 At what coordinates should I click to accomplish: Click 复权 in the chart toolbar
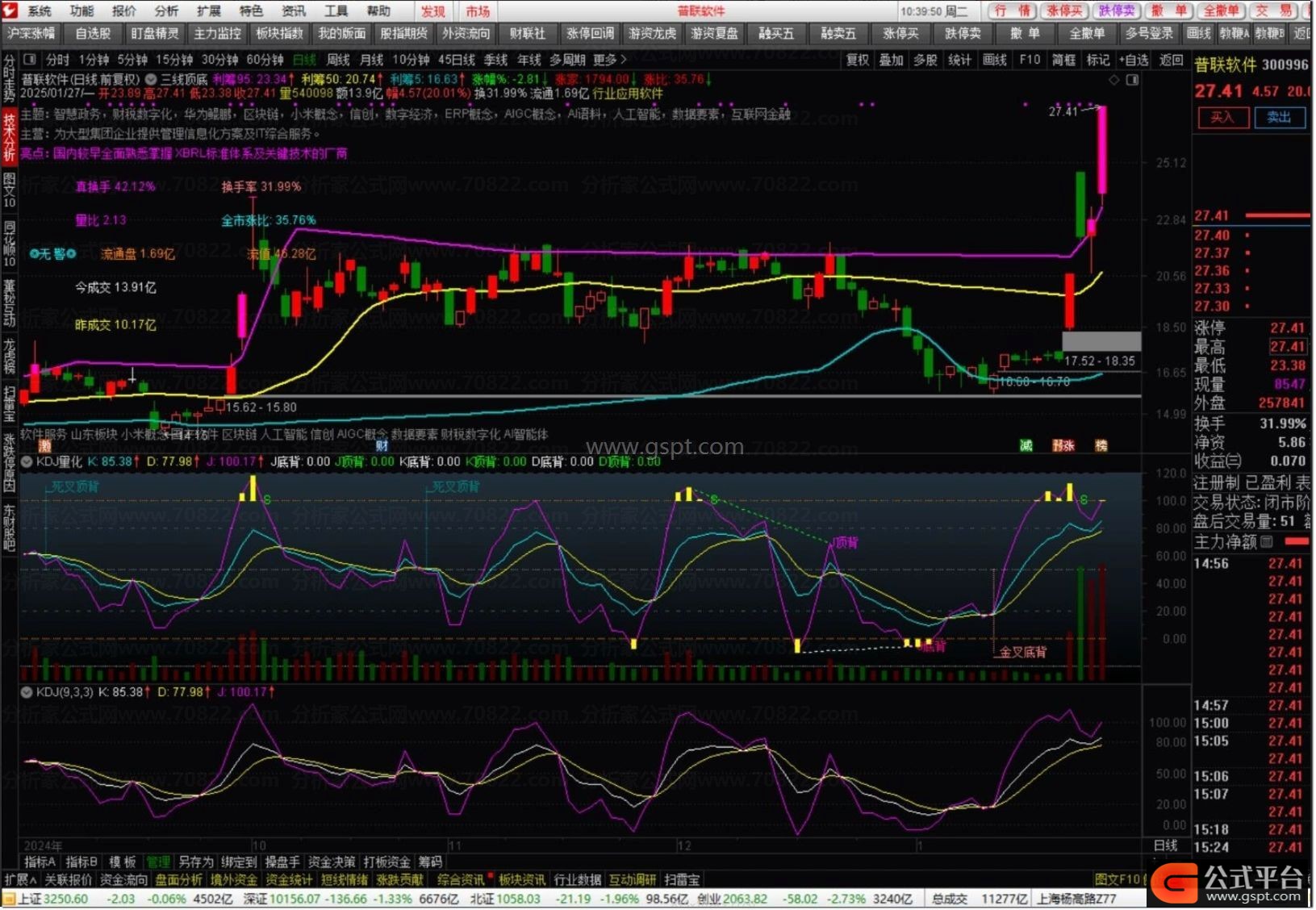tap(858, 60)
